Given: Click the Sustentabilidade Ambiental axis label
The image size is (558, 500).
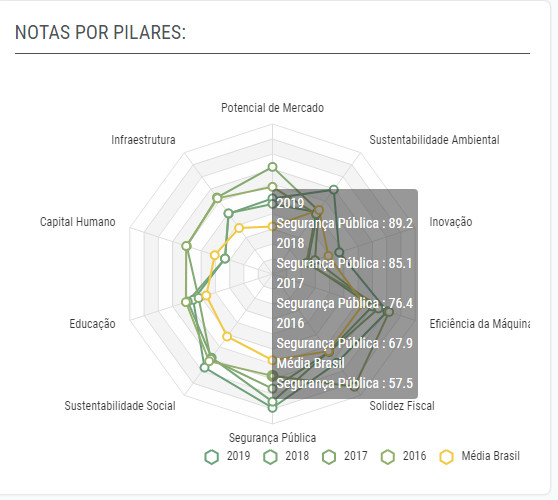Looking at the screenshot, I should pos(434,140).
